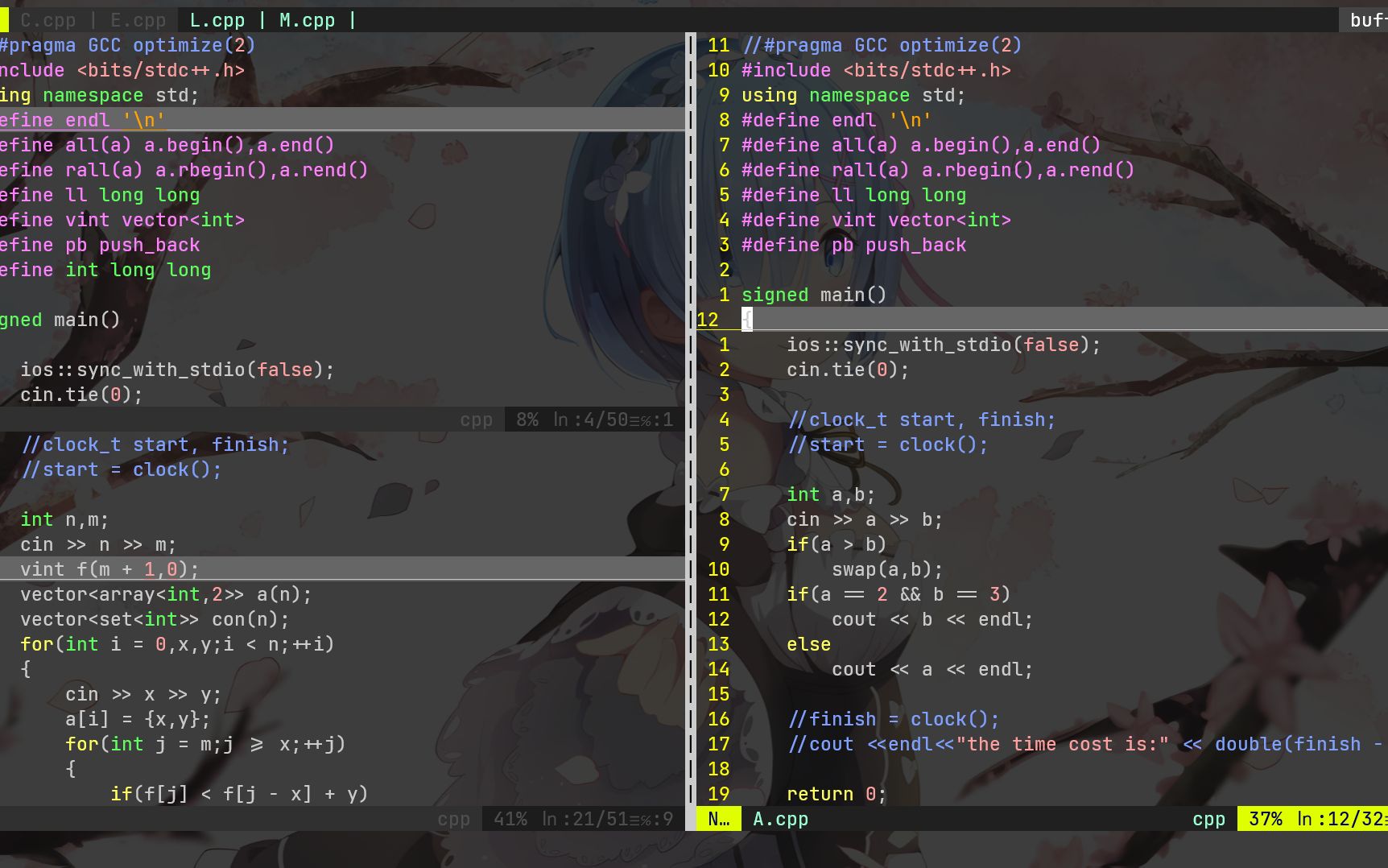This screenshot has height=868, width=1388.
Task: Switch to the C.cpp tab
Action: [48, 19]
